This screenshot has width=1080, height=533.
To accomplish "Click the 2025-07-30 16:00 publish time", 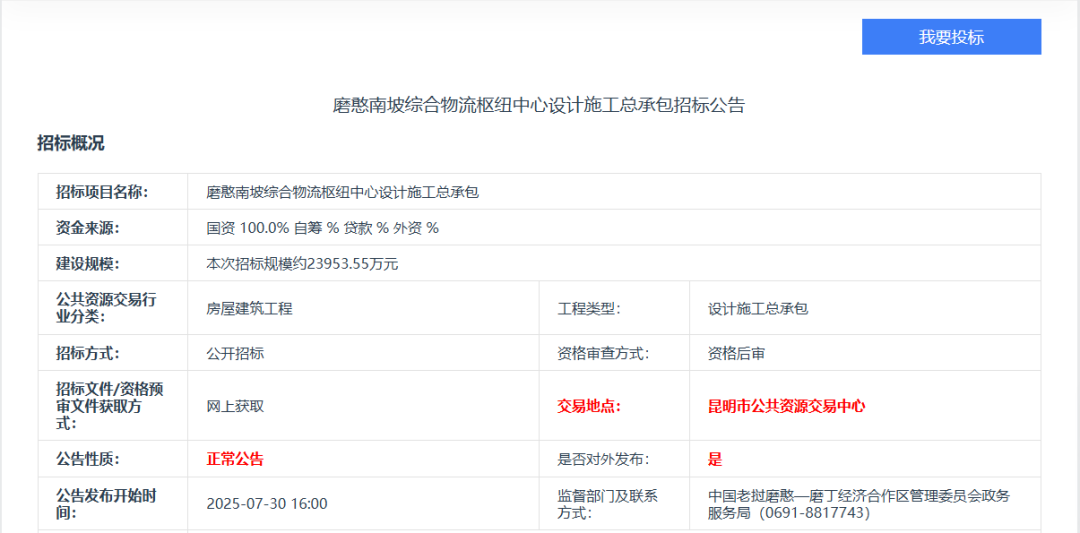I will tap(267, 504).
